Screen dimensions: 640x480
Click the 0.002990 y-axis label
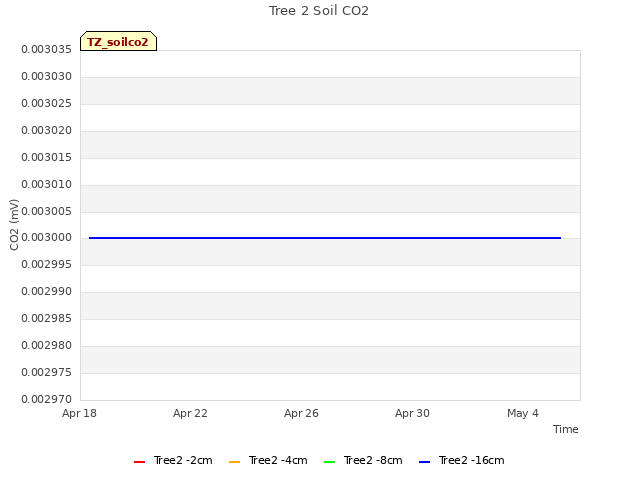point(47,291)
